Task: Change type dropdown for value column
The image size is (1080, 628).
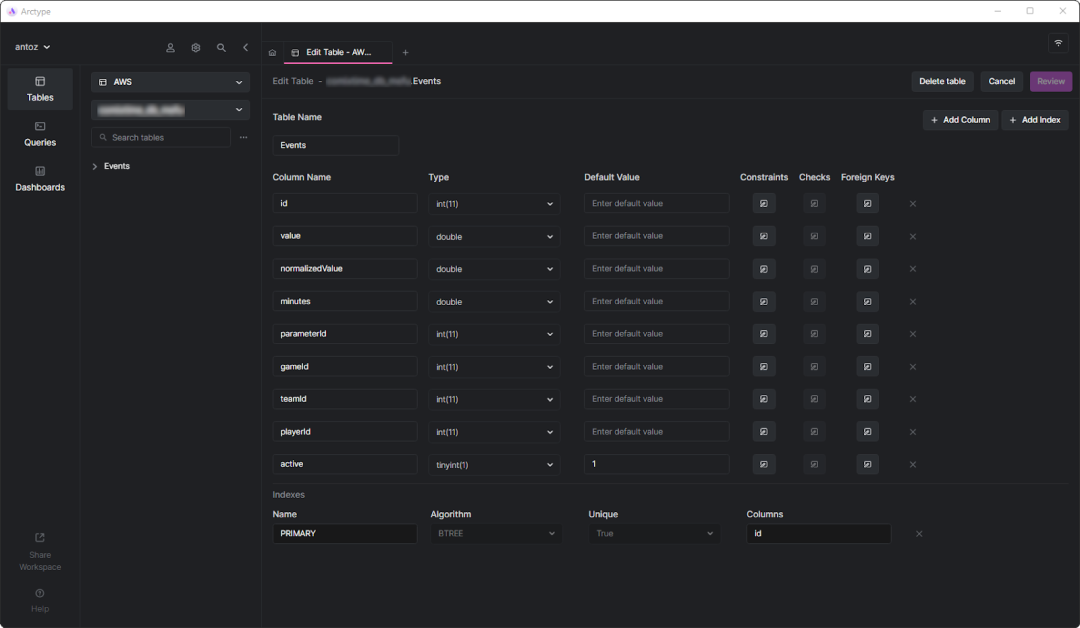Action: click(494, 236)
